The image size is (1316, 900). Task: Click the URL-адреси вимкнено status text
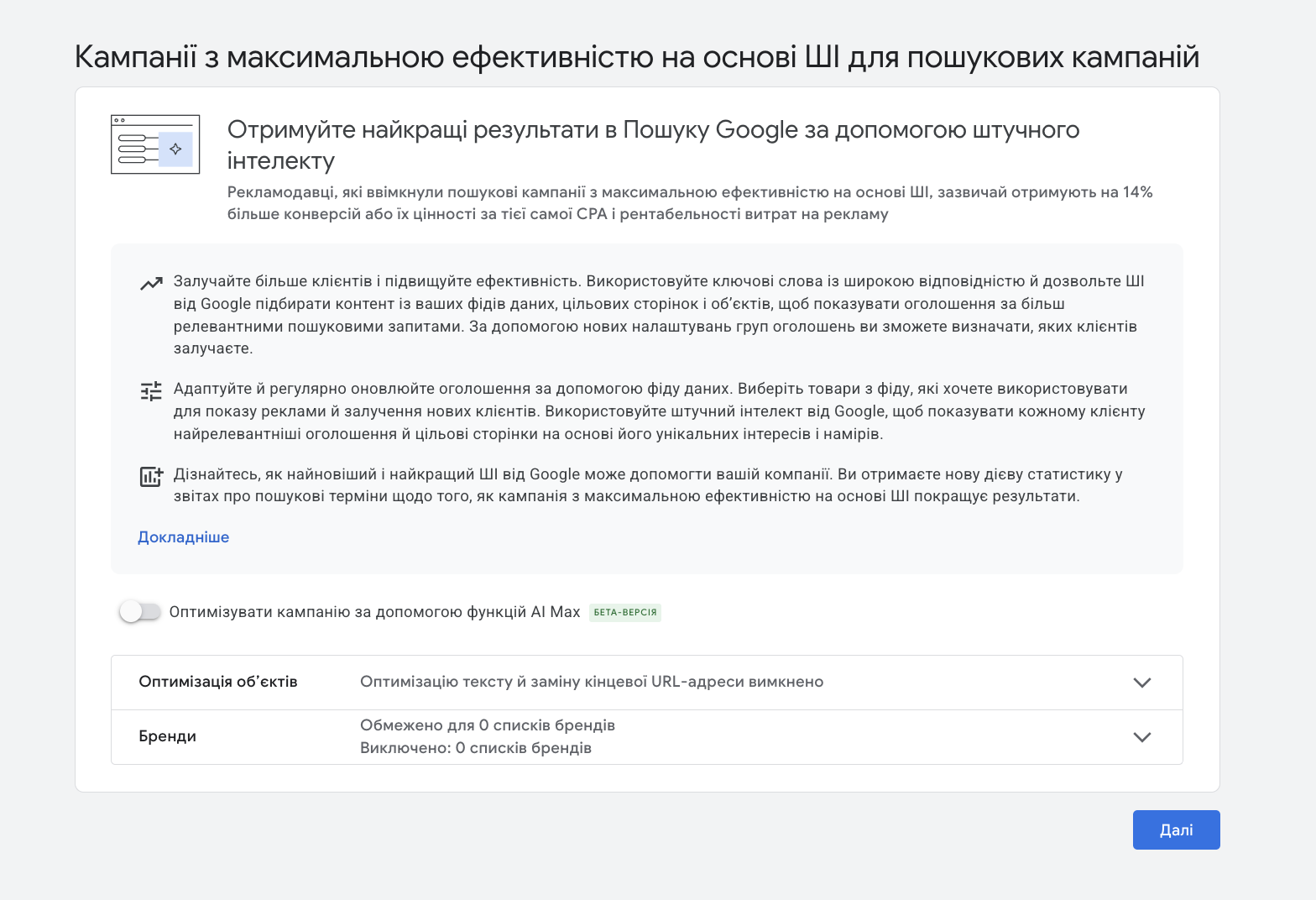tap(592, 682)
